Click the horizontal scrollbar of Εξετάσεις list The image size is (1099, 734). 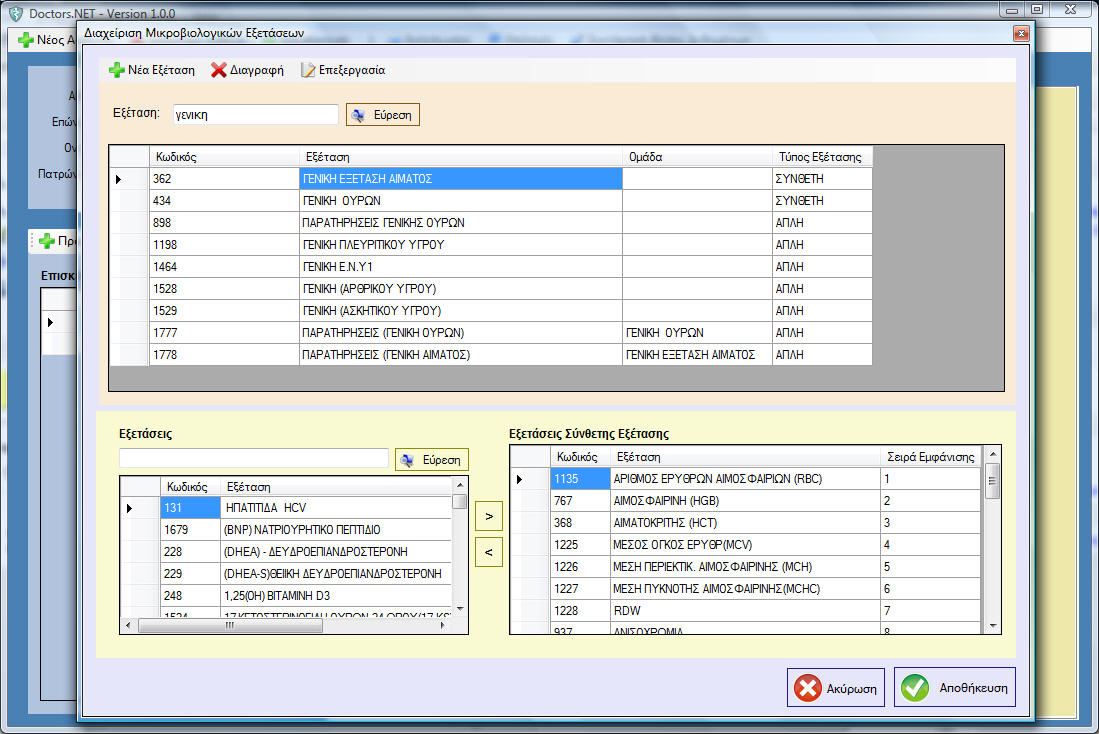click(230, 625)
